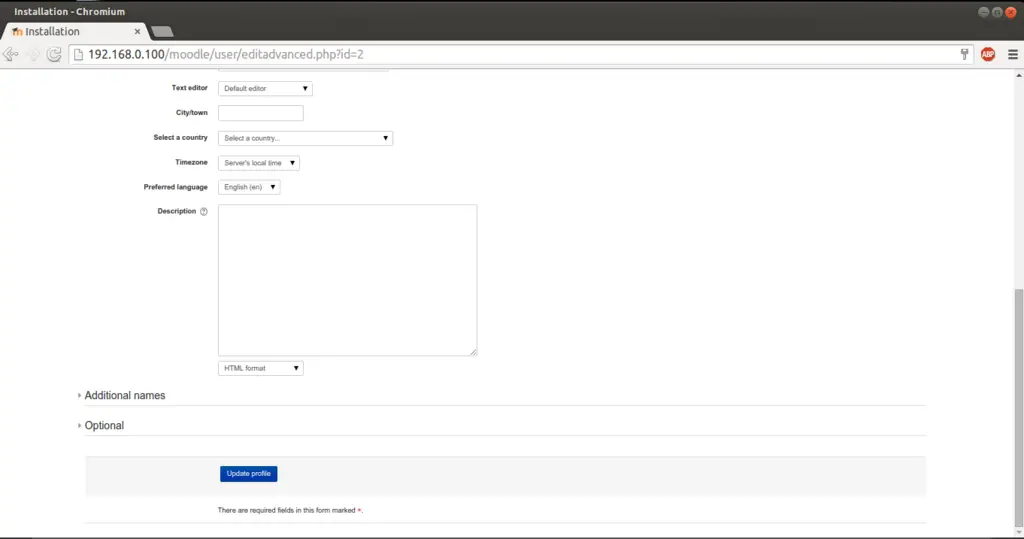Image resolution: width=1024 pixels, height=539 pixels.
Task: Click the Description label
Action: coord(176,211)
